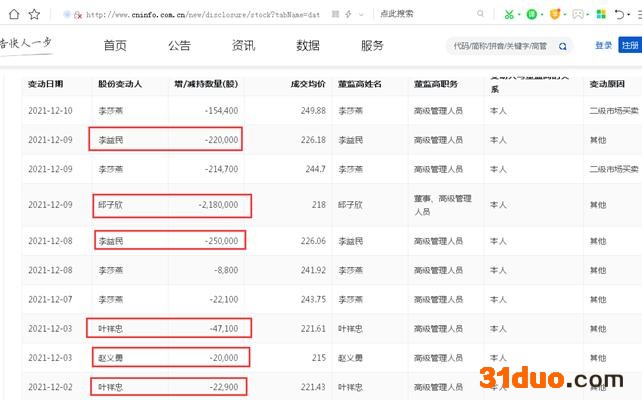Open the 首页 navigation tab
Screen dimensions: 642x400
(x=115, y=45)
